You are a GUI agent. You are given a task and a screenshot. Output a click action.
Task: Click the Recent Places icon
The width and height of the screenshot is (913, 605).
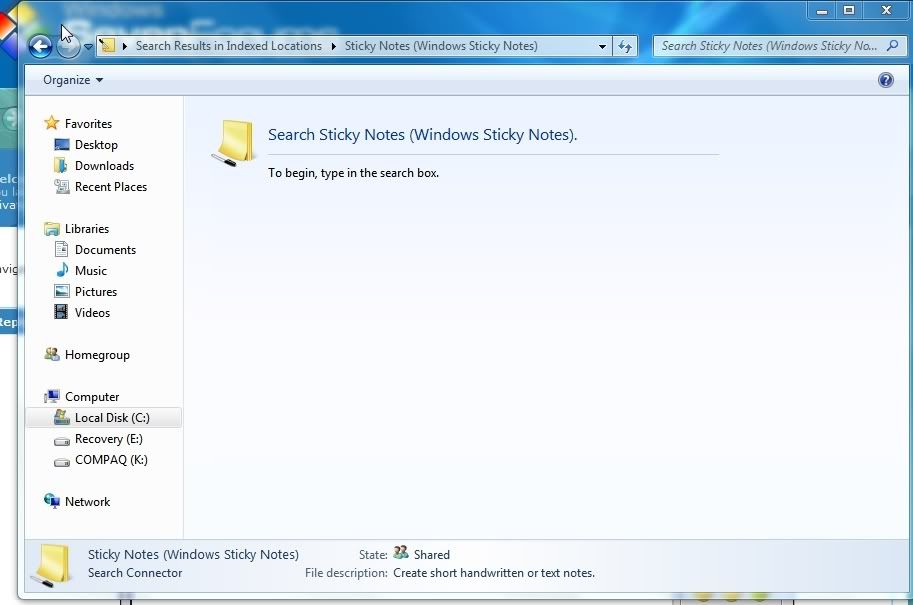tap(62, 186)
